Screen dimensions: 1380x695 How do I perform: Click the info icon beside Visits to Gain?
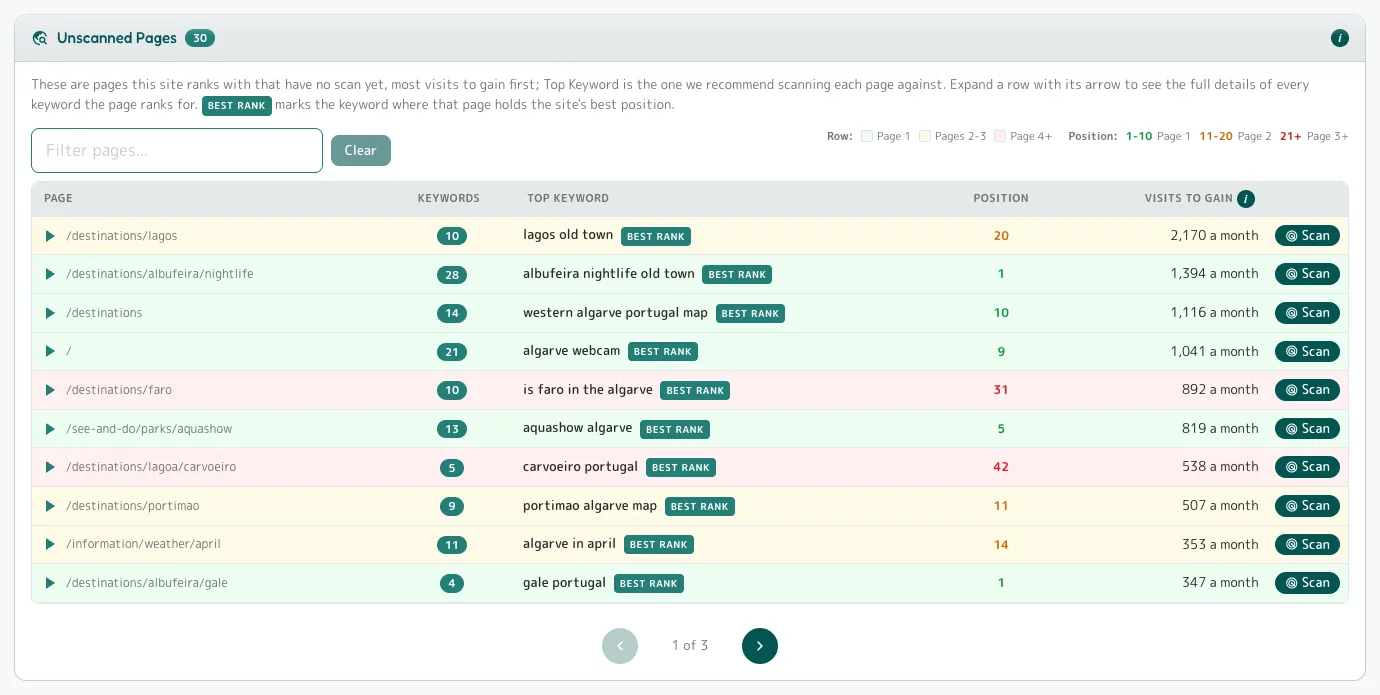[x=1246, y=199]
